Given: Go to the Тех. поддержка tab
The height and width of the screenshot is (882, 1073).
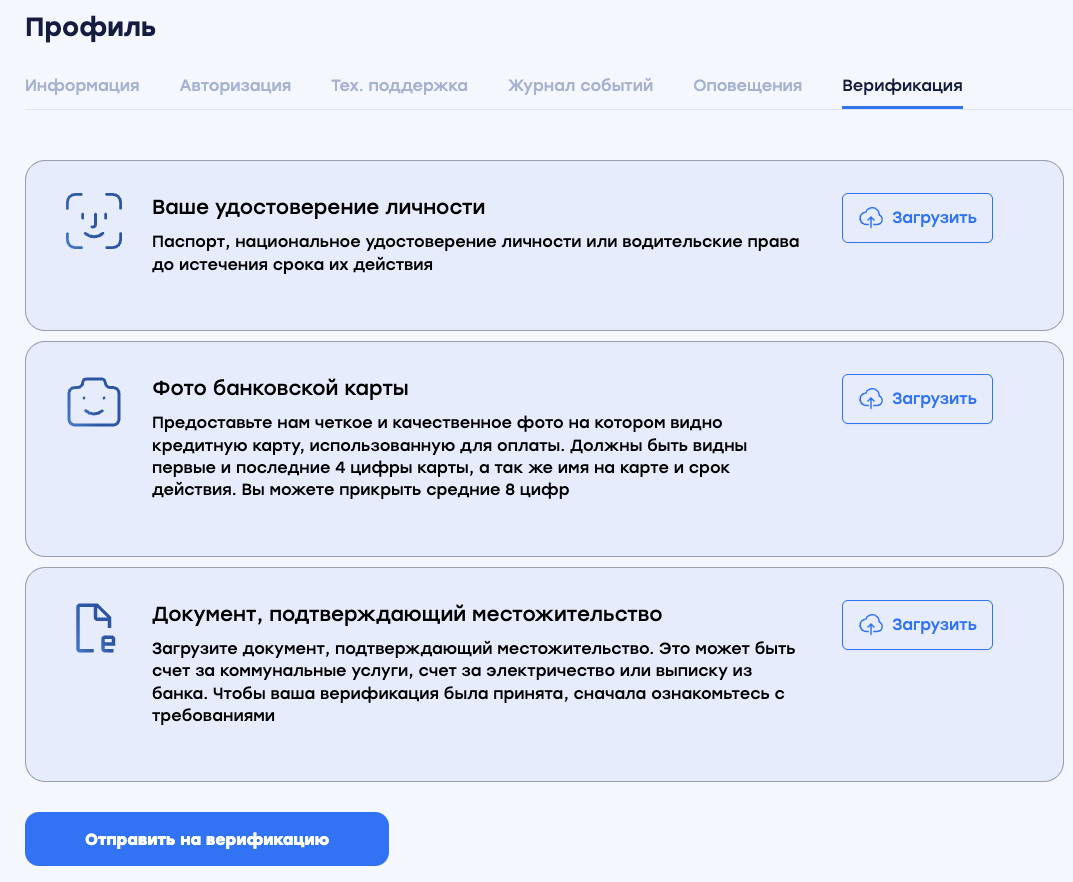Looking at the screenshot, I should pos(399,86).
